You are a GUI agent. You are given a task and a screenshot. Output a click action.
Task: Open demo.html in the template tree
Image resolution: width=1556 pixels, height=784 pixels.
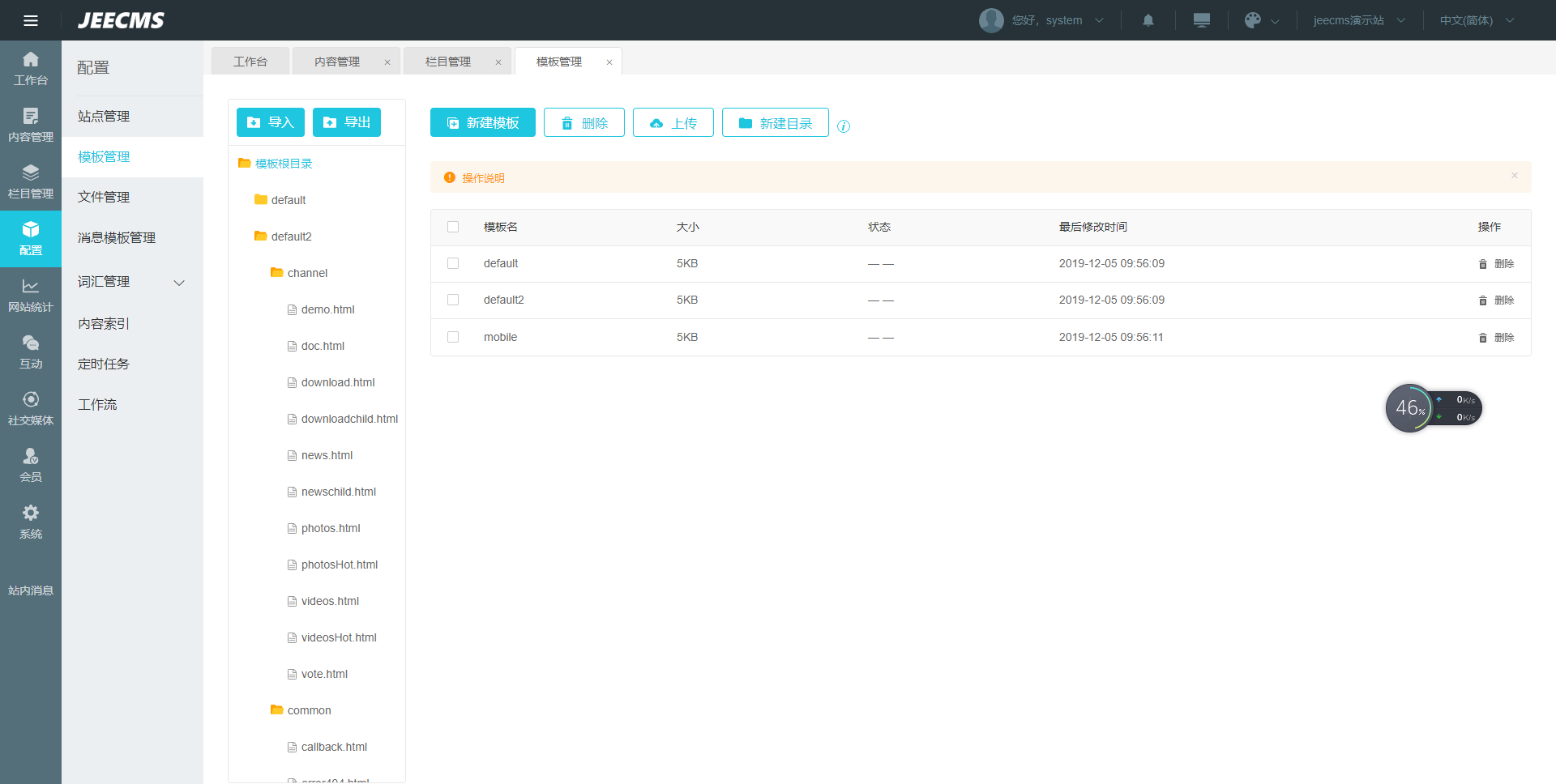click(x=327, y=309)
